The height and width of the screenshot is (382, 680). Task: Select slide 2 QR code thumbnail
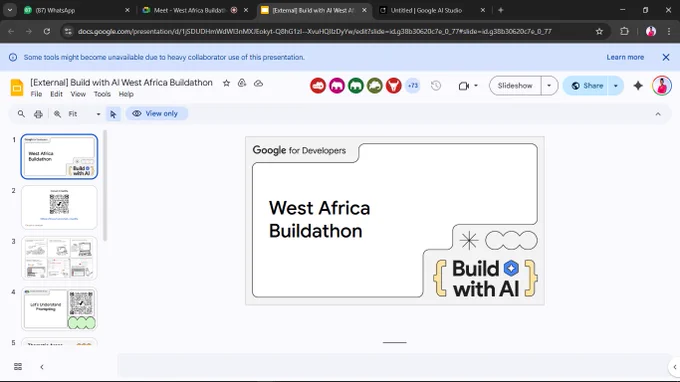59,207
